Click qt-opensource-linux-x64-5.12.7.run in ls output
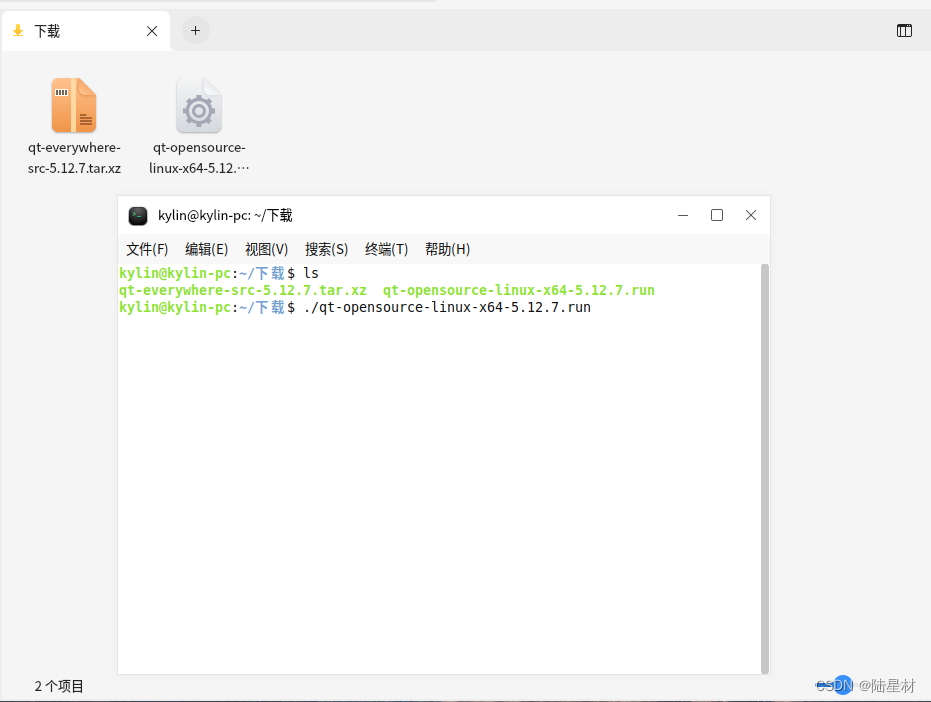The image size is (931, 702). [x=518, y=290]
